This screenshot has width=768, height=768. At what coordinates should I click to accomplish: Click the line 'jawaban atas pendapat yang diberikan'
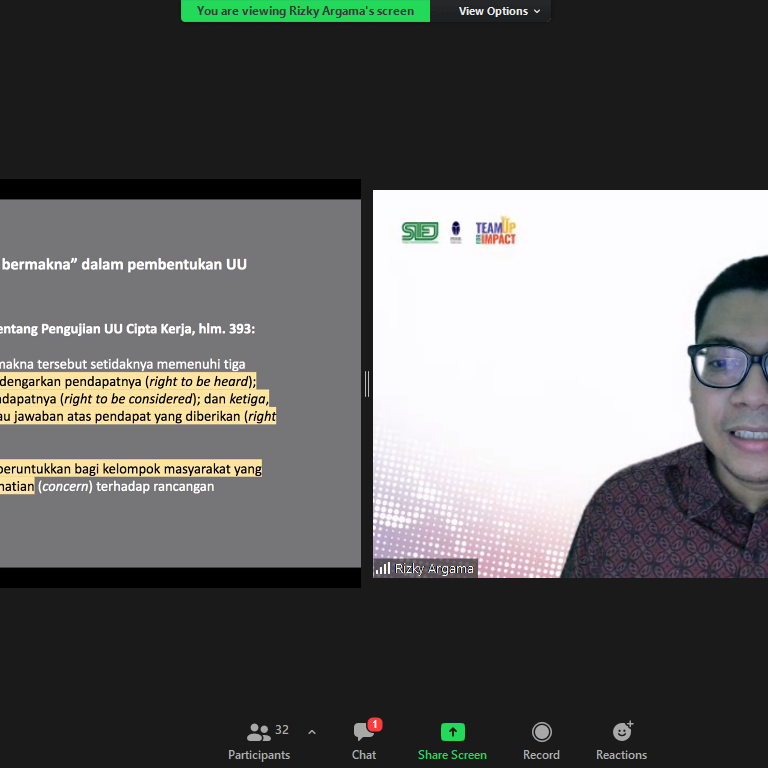pos(127,416)
